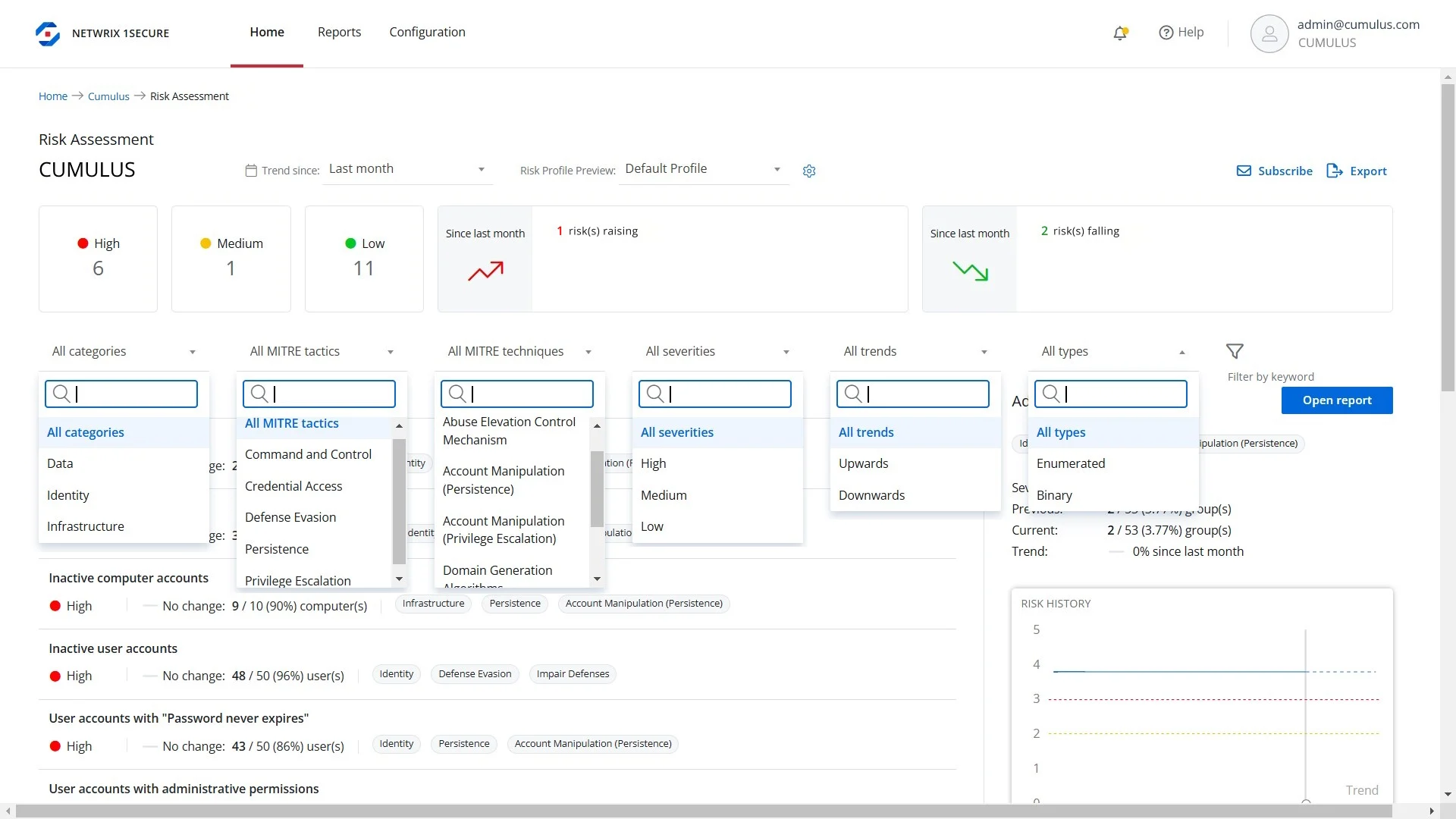Image resolution: width=1456 pixels, height=819 pixels.
Task: Toggle the All trends filter dropdown
Action: point(915,351)
